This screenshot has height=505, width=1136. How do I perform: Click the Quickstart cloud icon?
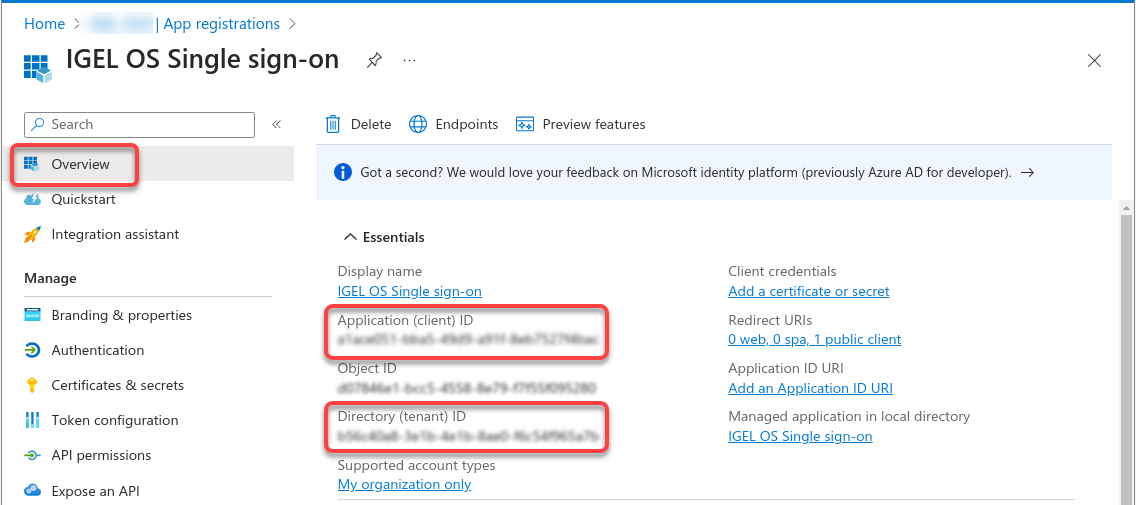pyautogui.click(x=32, y=200)
